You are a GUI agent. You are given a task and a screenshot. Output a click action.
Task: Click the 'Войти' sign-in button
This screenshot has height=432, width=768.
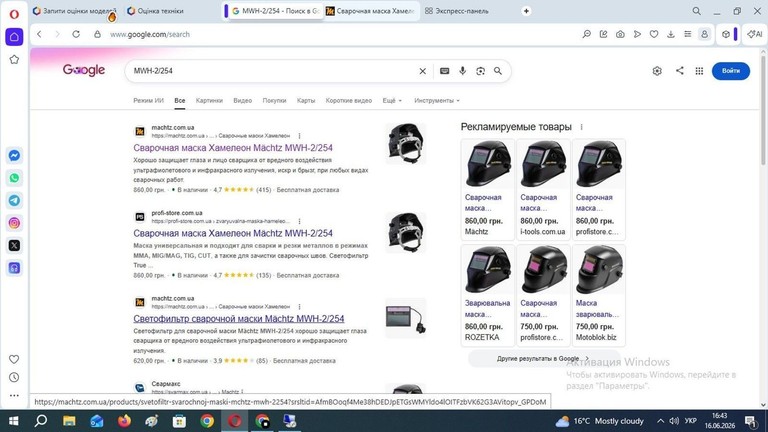[730, 71]
